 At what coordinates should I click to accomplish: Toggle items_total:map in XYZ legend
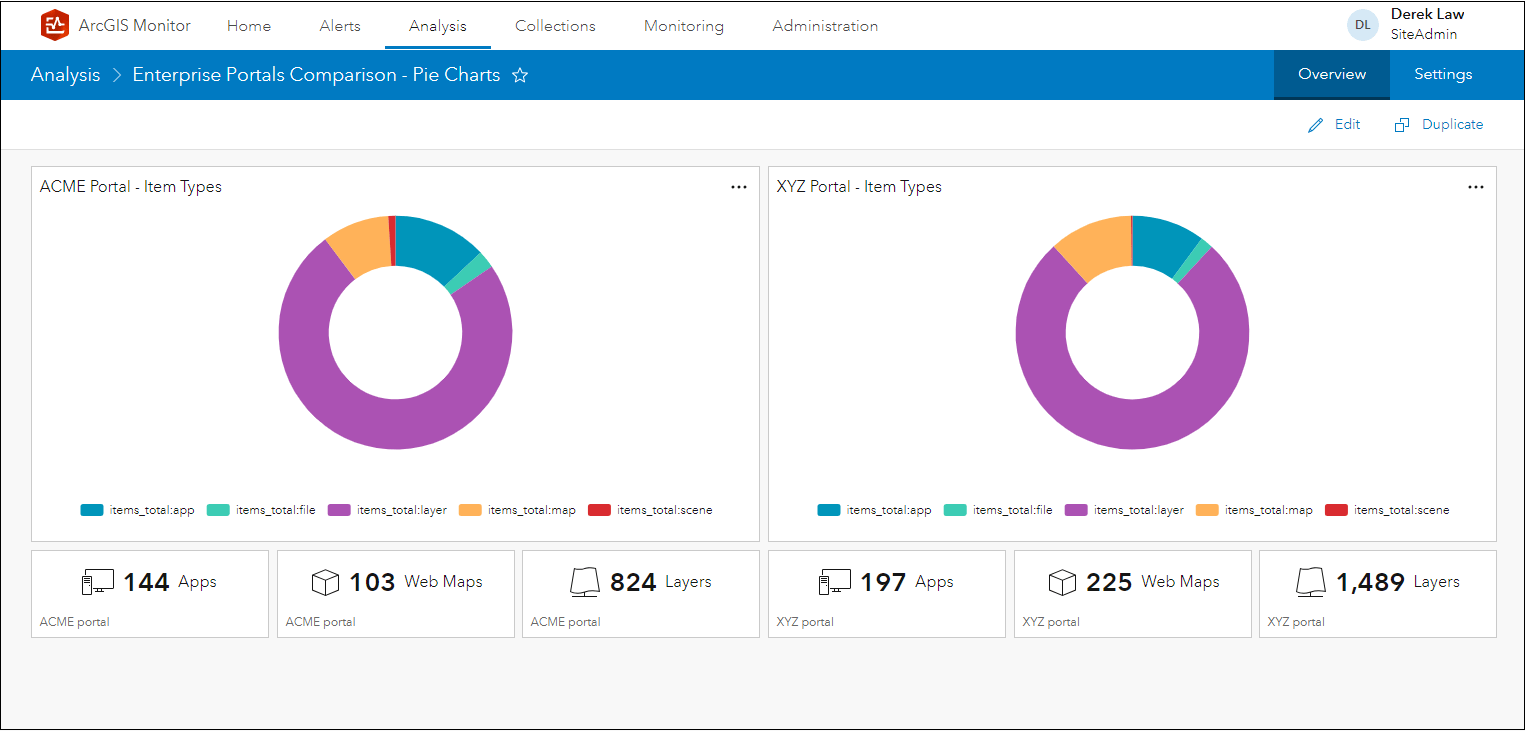[1255, 510]
